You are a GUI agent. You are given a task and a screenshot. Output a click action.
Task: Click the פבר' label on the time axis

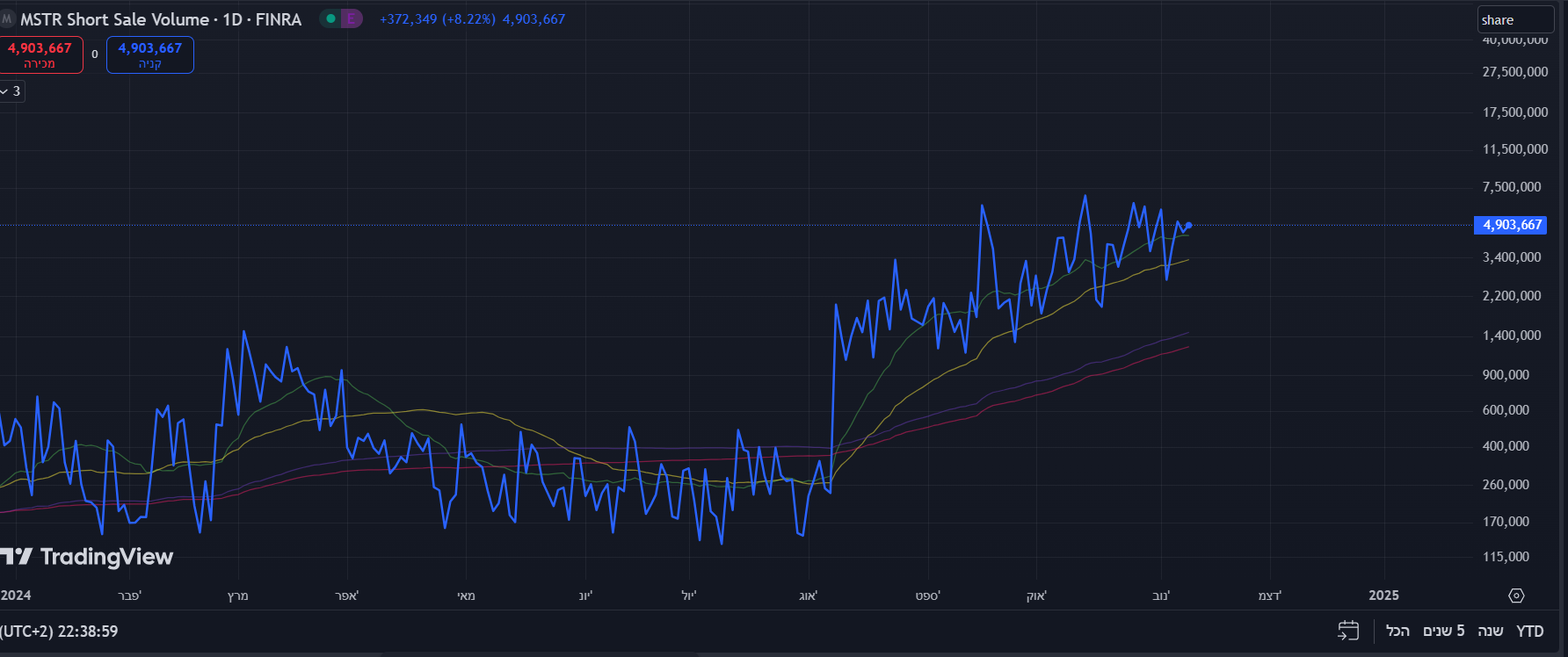pos(130,596)
